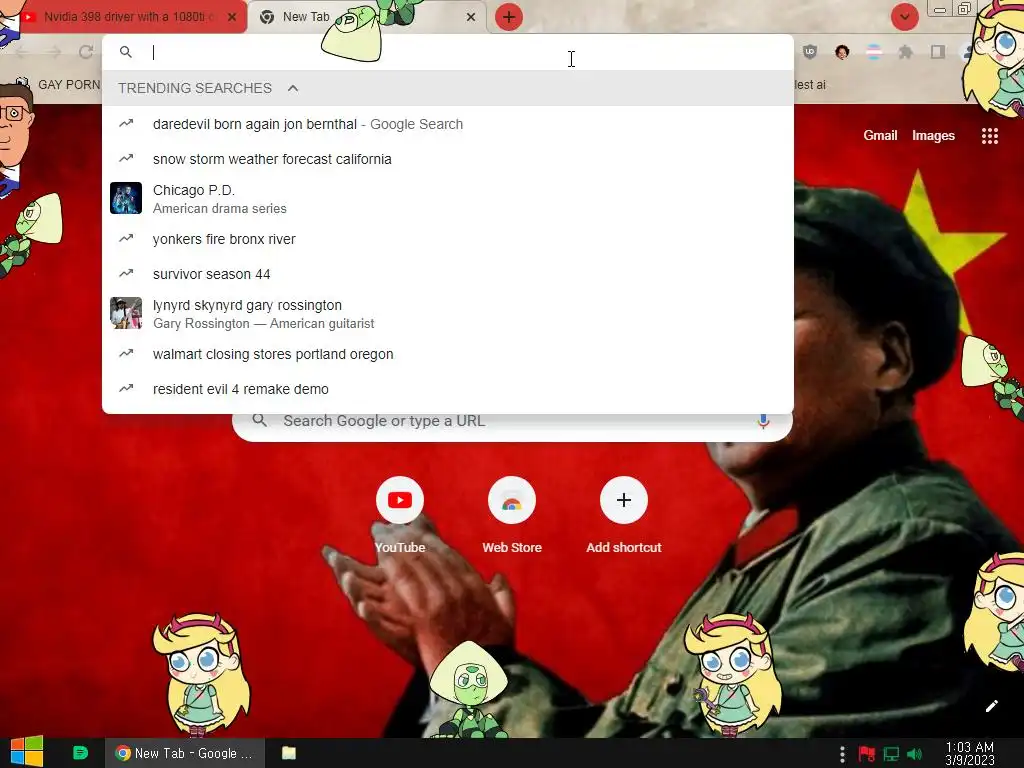The width and height of the screenshot is (1024, 768).
Task: Collapse the Trending Searches section
Action: click(x=293, y=88)
